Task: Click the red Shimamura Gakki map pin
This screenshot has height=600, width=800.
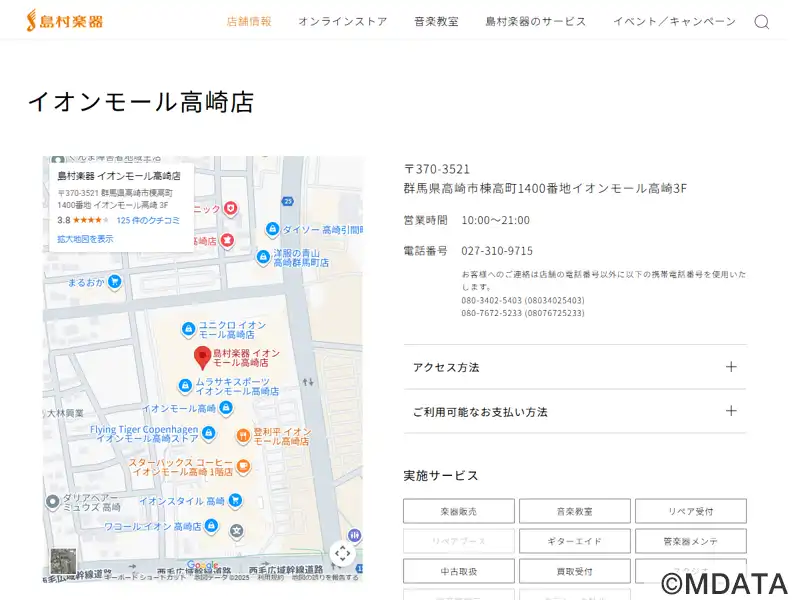Action: (x=201, y=357)
